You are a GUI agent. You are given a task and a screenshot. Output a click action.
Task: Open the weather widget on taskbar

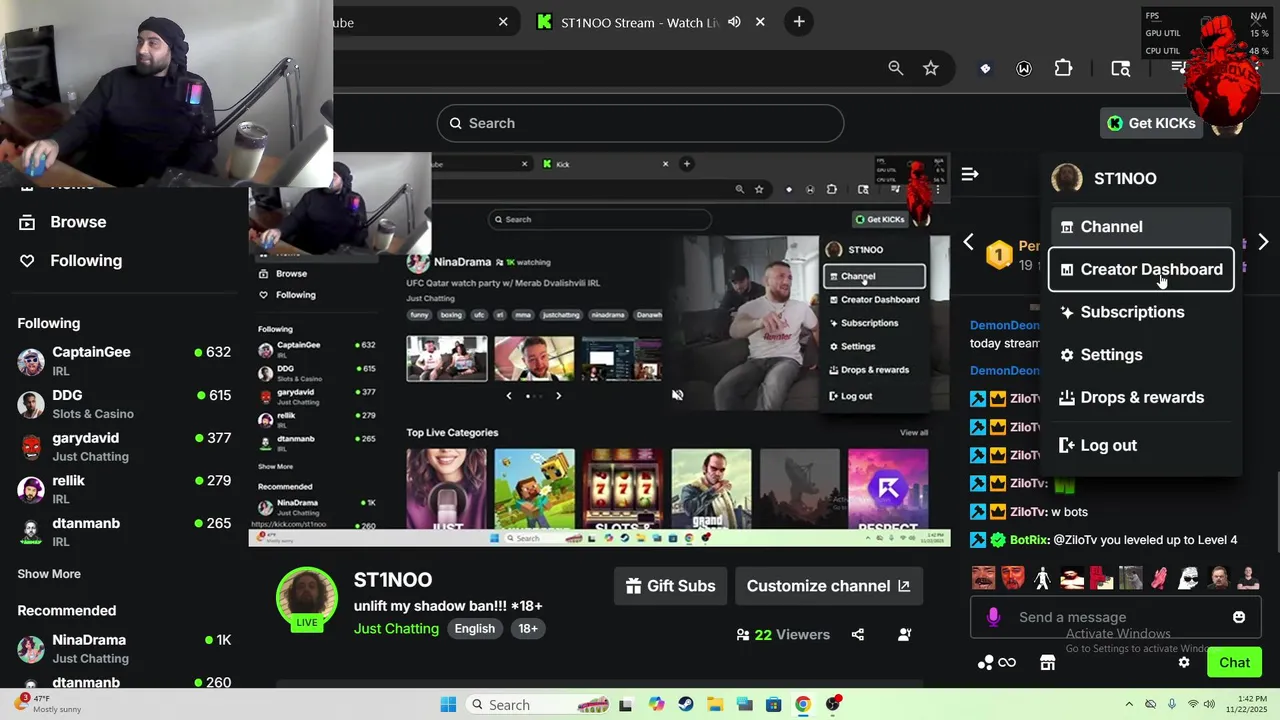46,704
